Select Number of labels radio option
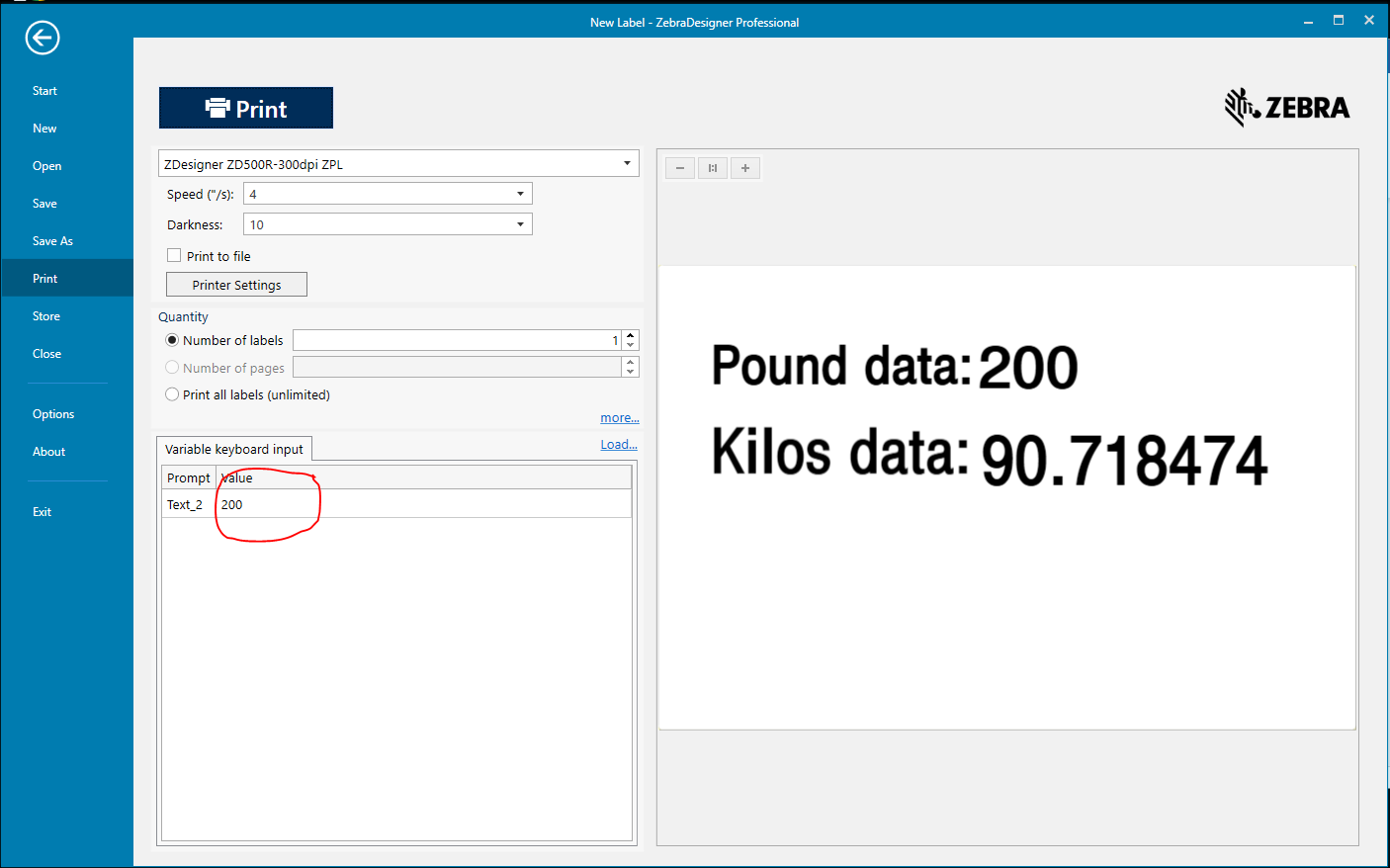The width and height of the screenshot is (1390, 868). click(x=172, y=340)
